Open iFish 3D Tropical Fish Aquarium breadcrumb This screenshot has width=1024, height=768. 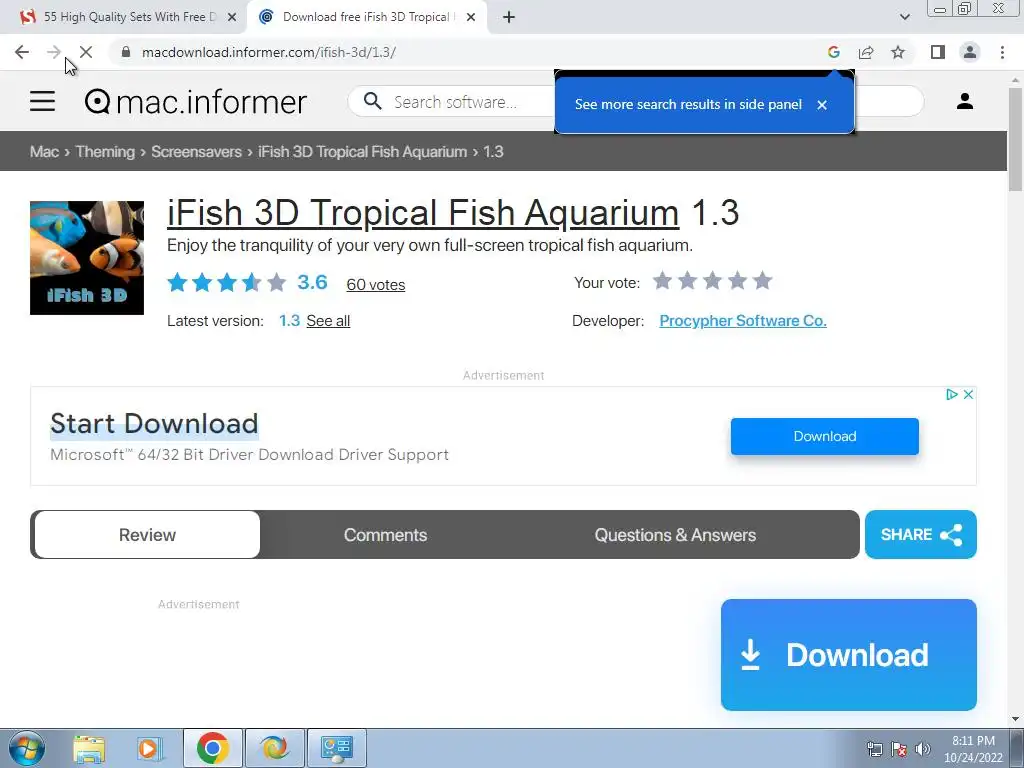tap(362, 152)
